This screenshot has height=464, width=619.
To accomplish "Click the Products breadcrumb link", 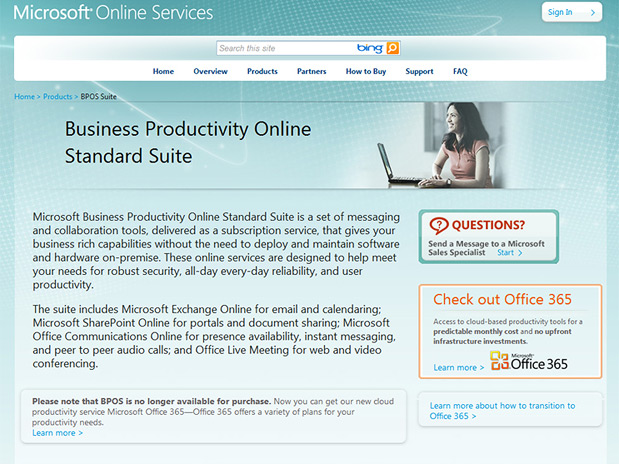I will click(x=57, y=97).
